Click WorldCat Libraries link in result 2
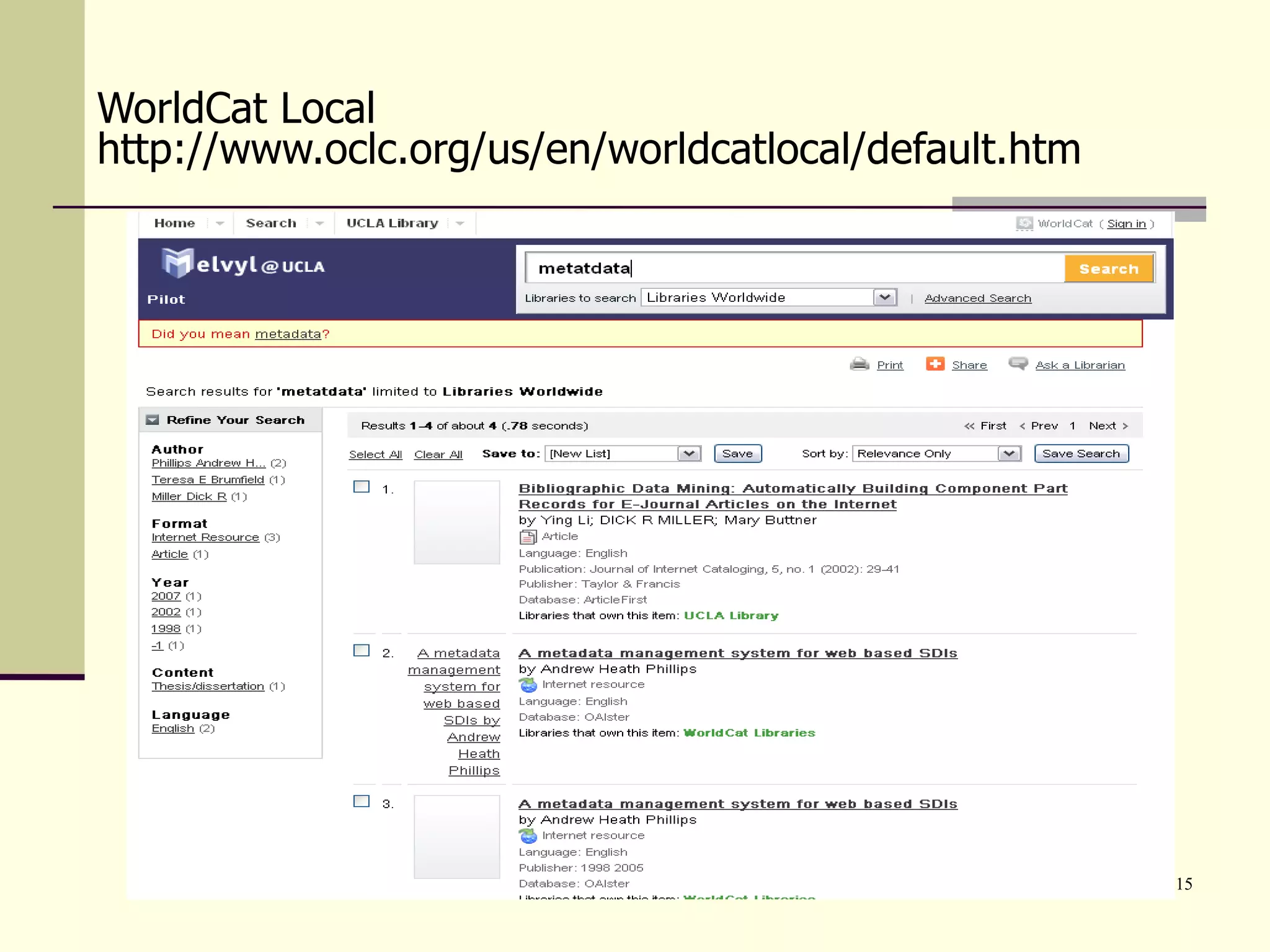The image size is (1270, 952). (x=749, y=733)
